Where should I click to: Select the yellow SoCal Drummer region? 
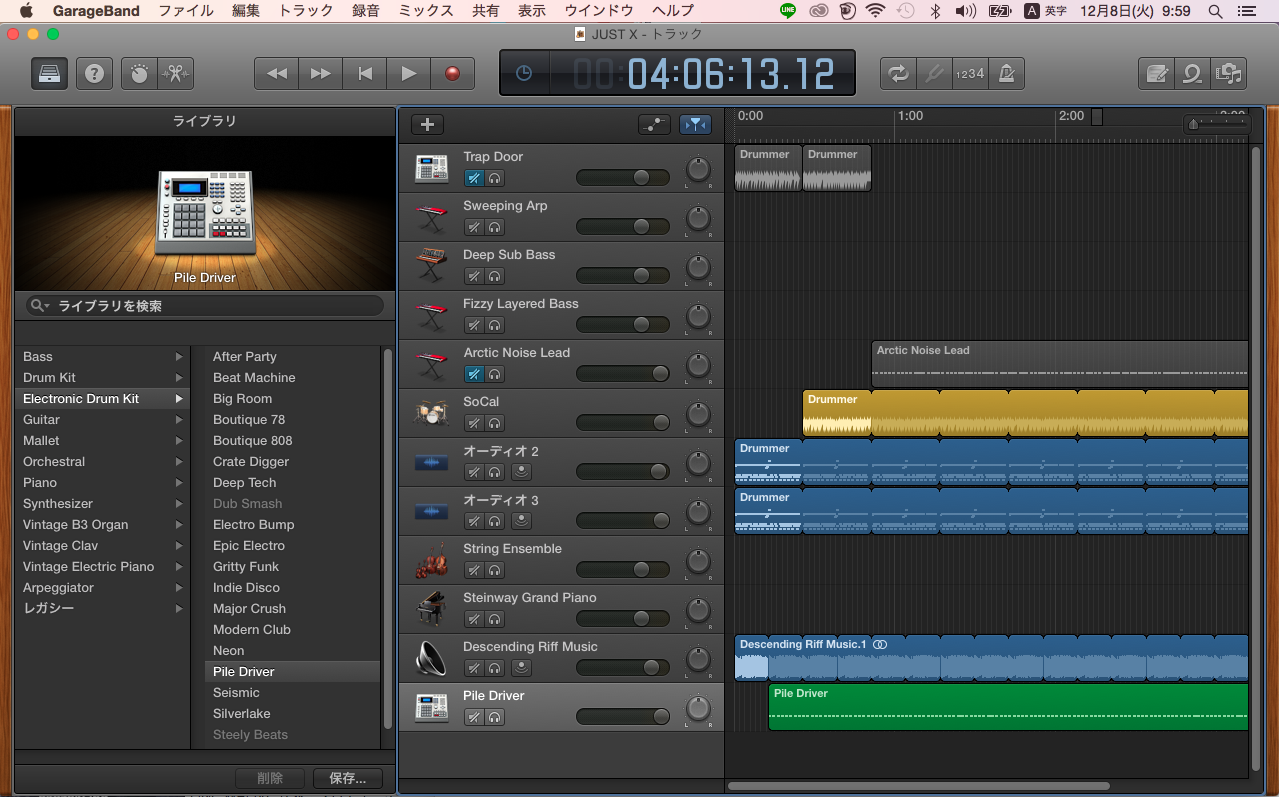tap(1025, 413)
